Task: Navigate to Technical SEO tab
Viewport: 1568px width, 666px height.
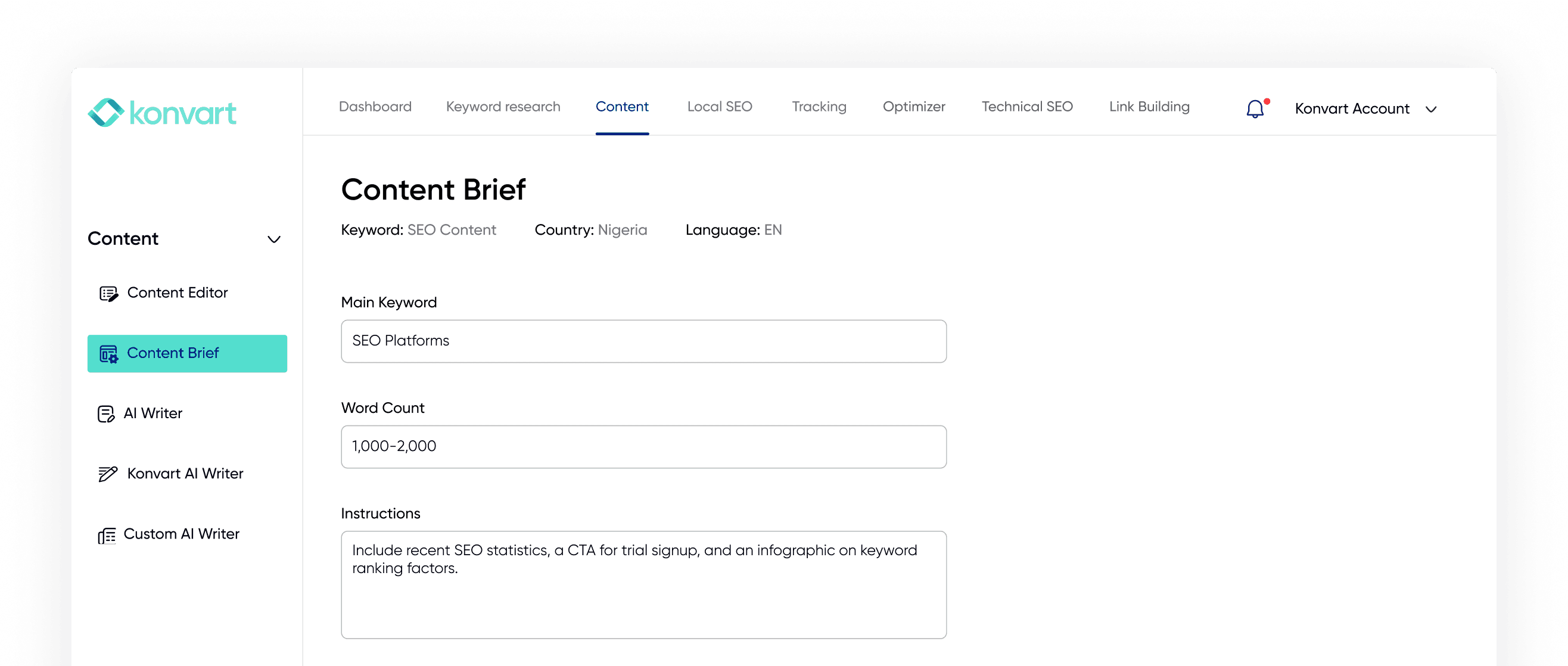Action: [x=1027, y=107]
